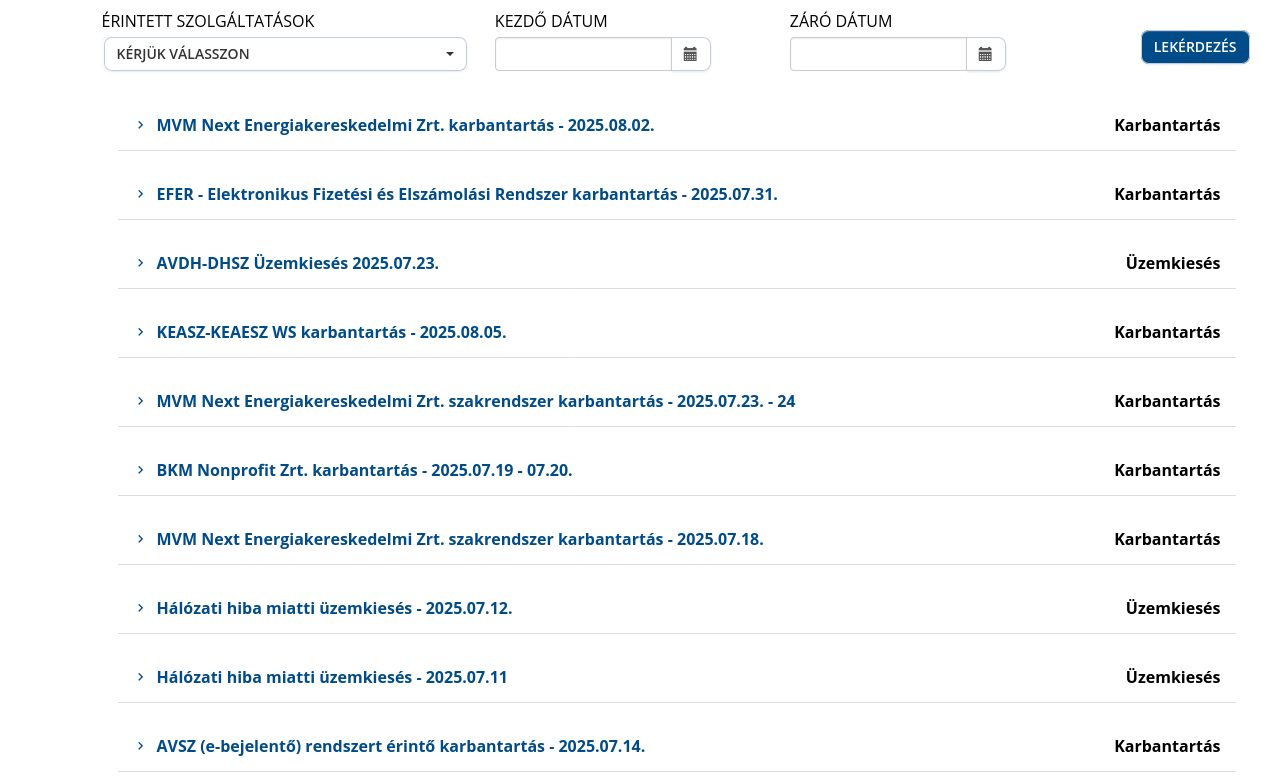This screenshot has height=784, width=1277.
Task: Open EFER Elektronikus Fizetési Rendszer karbantartás link
Action: (467, 194)
